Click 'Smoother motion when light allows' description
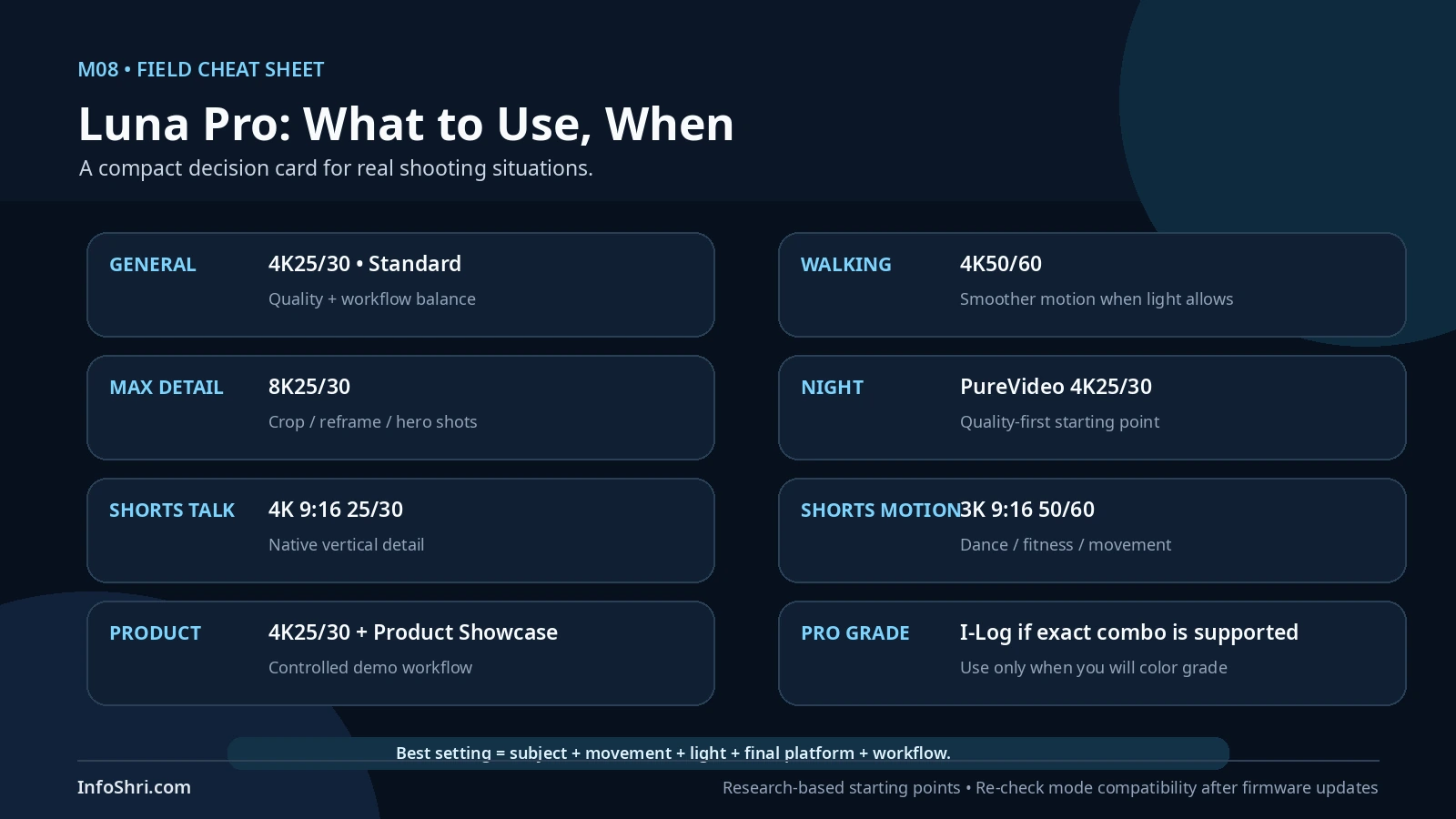 1097,299
